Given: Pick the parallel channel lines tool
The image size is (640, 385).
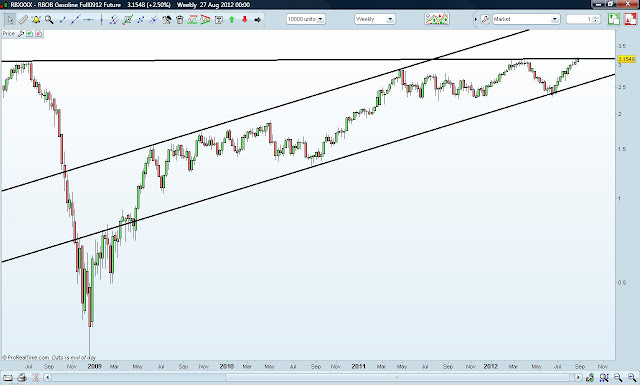Looking at the screenshot, I should point(114,20).
